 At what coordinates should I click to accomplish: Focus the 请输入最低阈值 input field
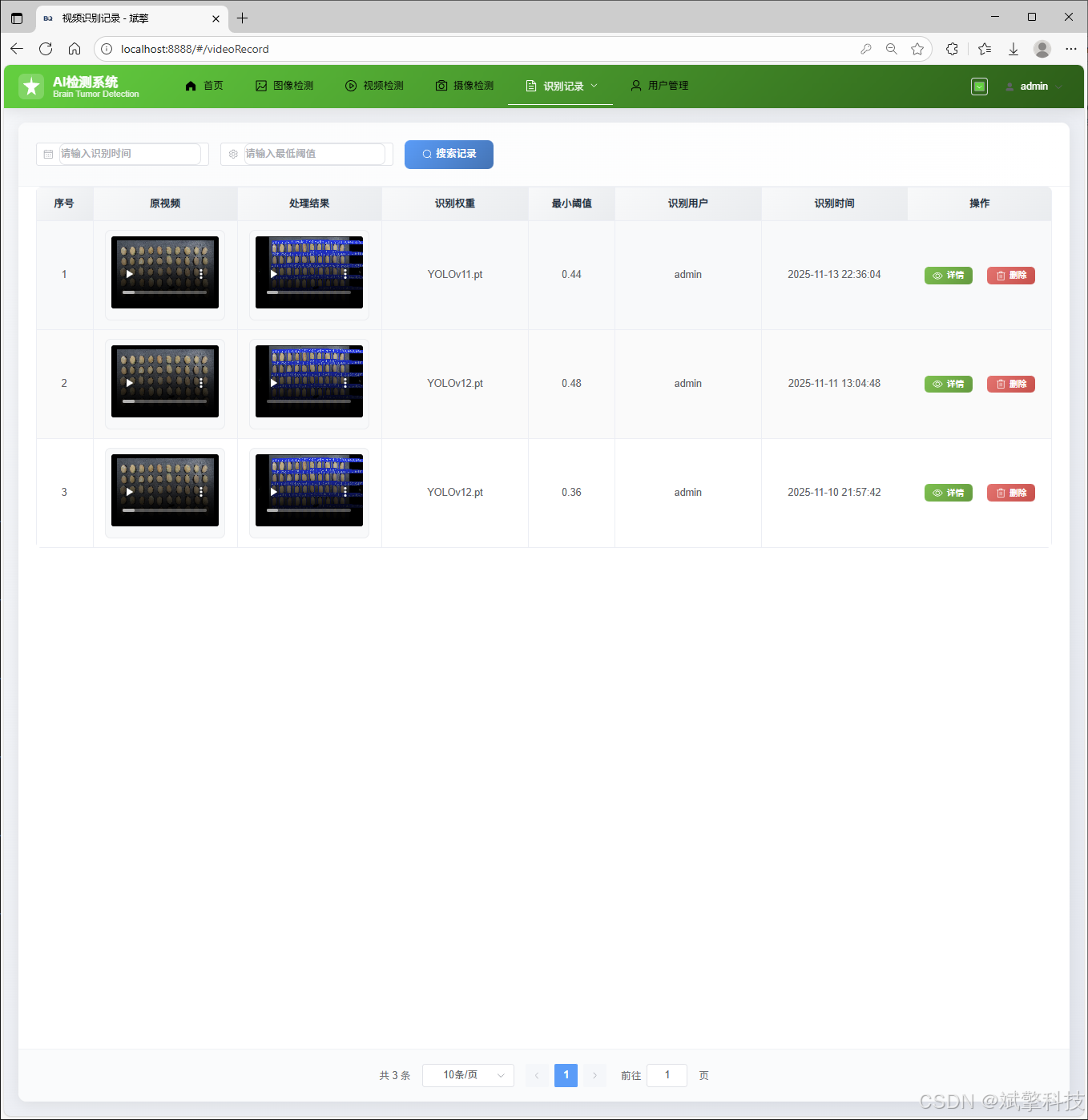point(307,154)
